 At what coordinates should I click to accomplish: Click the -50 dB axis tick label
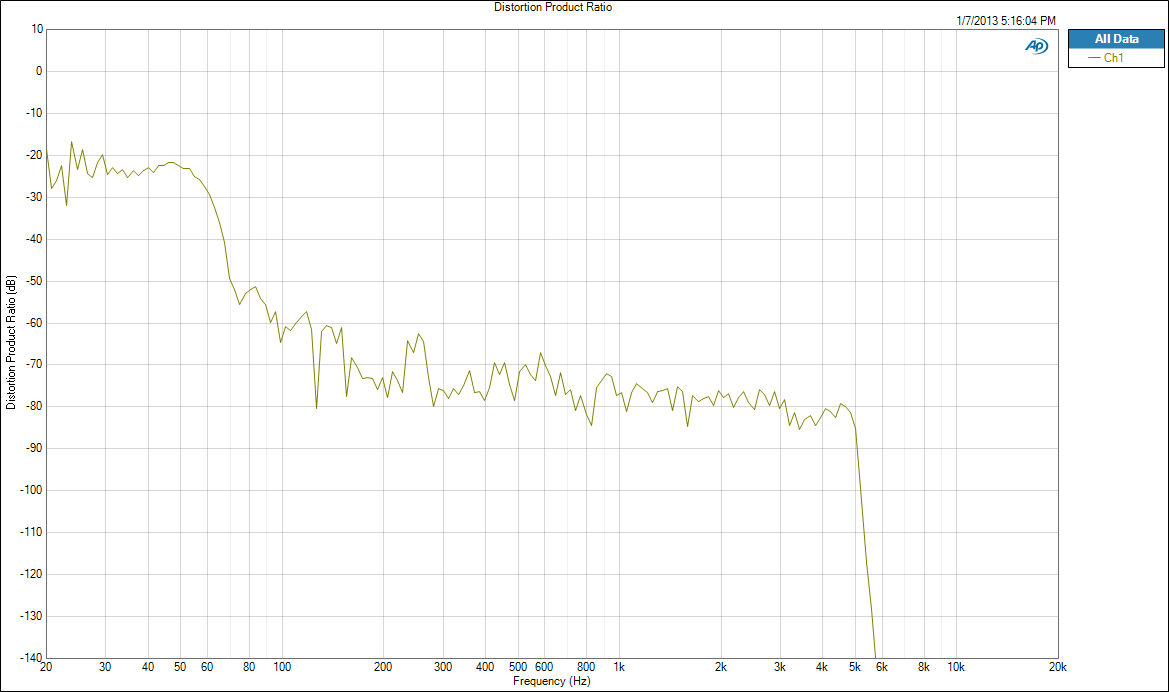(x=34, y=281)
